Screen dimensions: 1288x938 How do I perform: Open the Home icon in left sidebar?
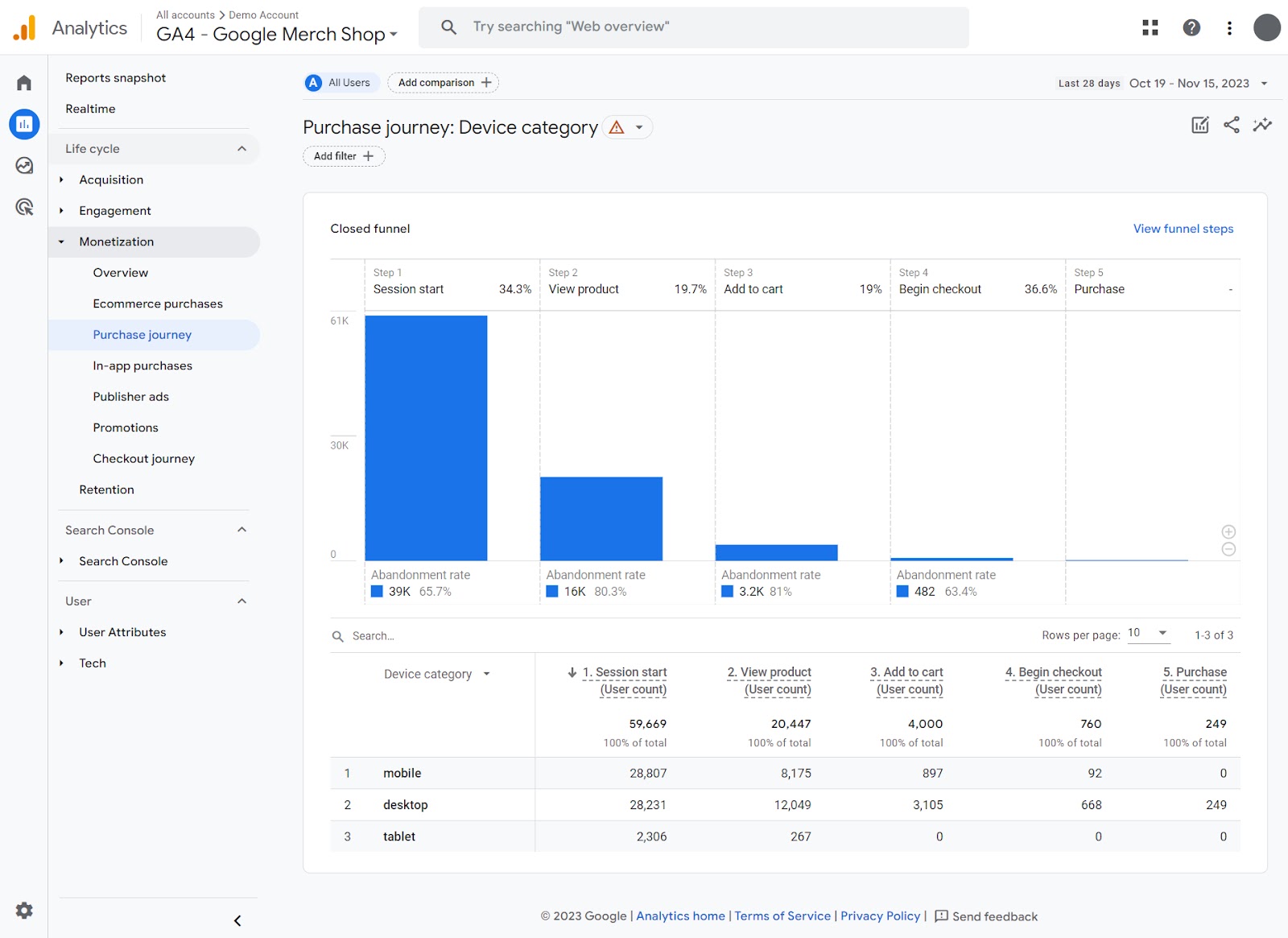[23, 82]
